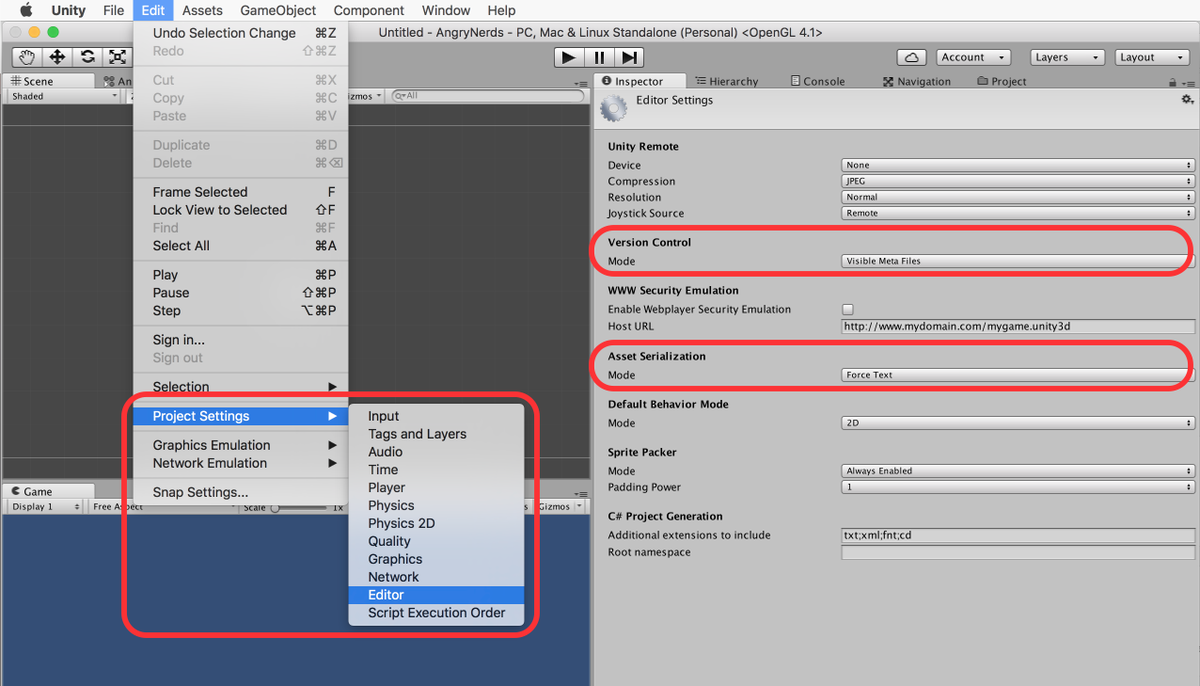This screenshot has height=686, width=1200.
Task: Open Version Control Mode dropdown
Action: pos(1018,261)
